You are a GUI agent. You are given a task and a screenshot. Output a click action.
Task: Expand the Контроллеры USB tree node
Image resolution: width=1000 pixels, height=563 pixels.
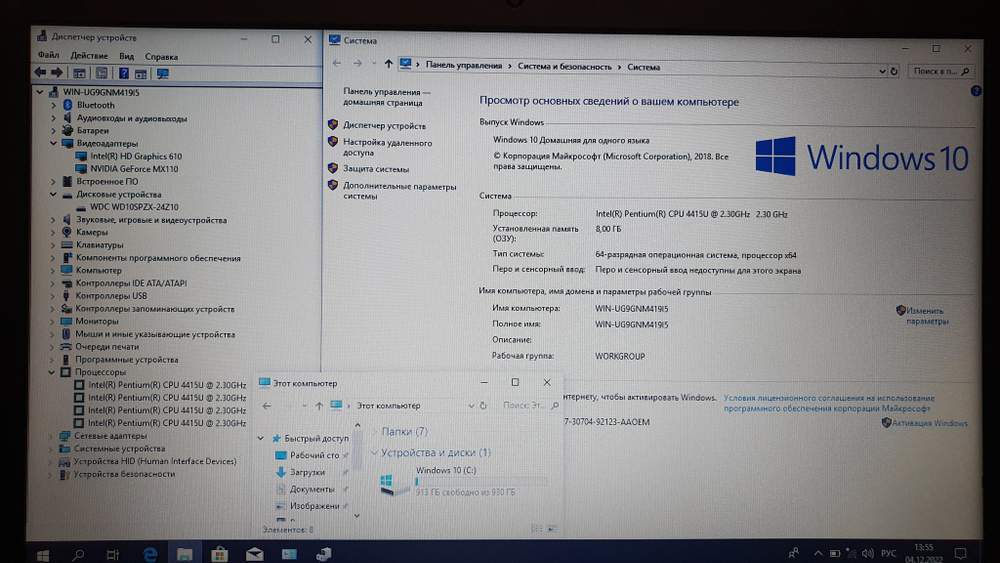tap(53, 296)
